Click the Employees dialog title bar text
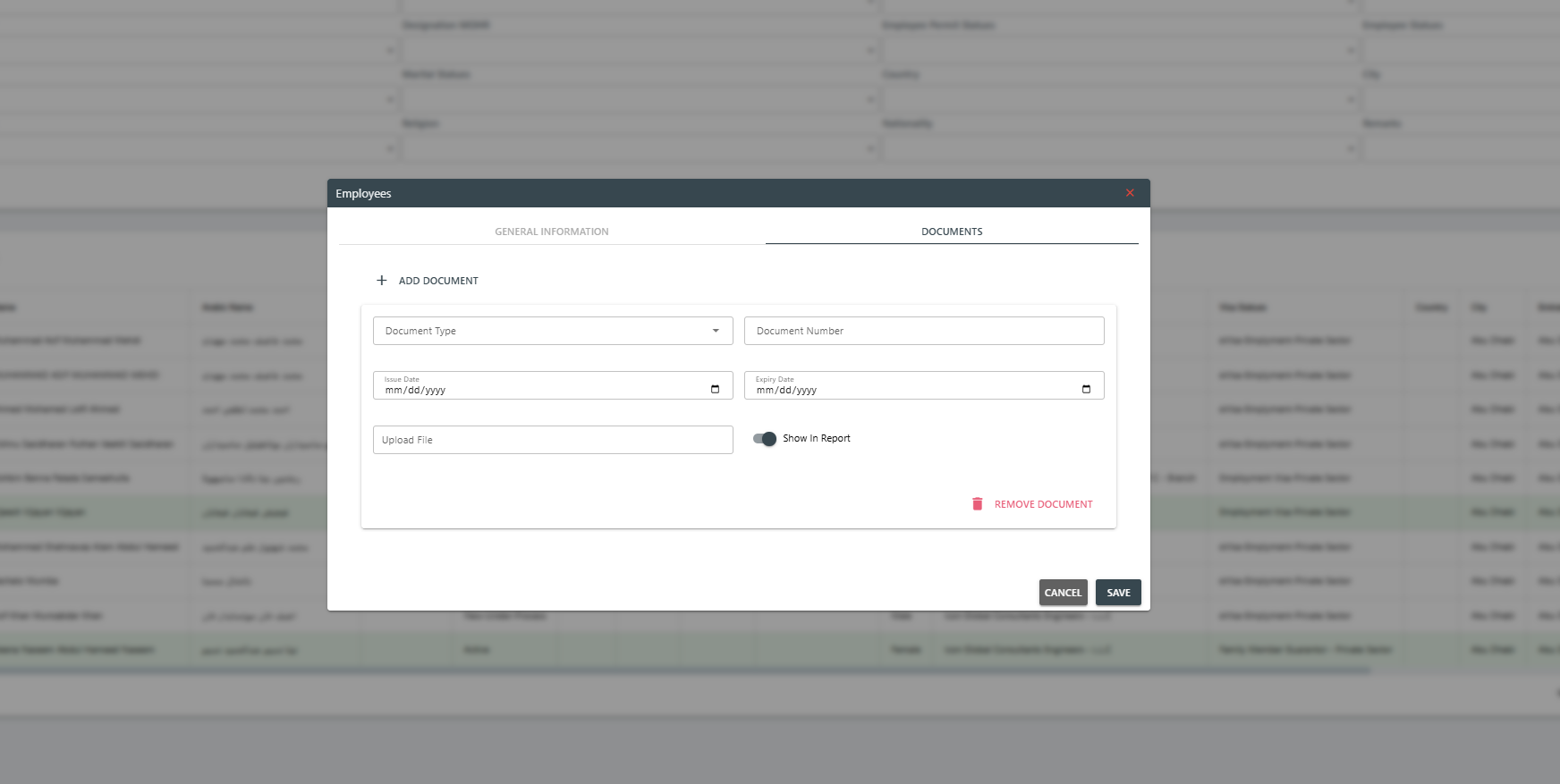This screenshot has width=1560, height=784. click(x=363, y=194)
